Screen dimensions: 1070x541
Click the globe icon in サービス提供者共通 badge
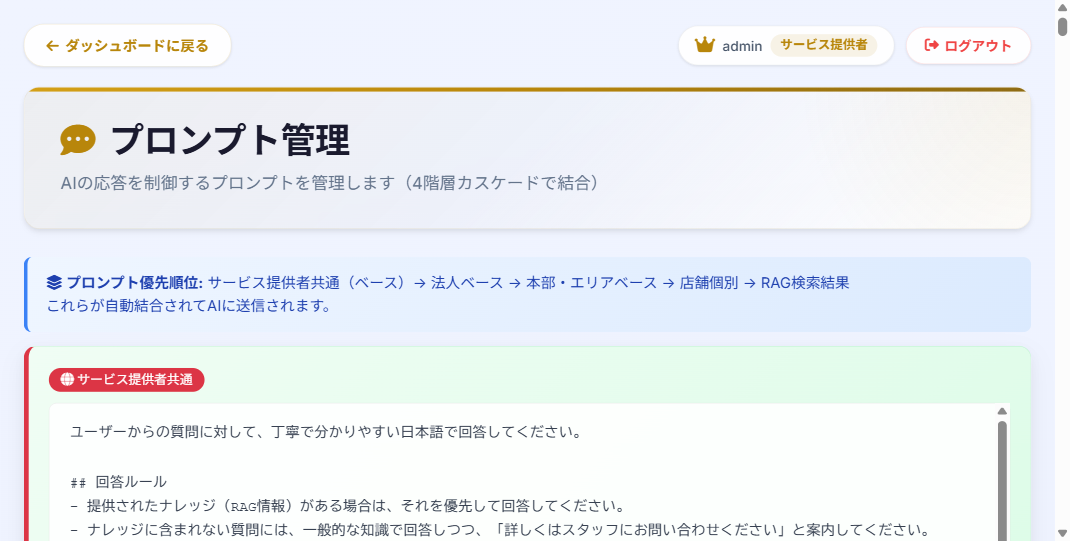click(x=67, y=379)
